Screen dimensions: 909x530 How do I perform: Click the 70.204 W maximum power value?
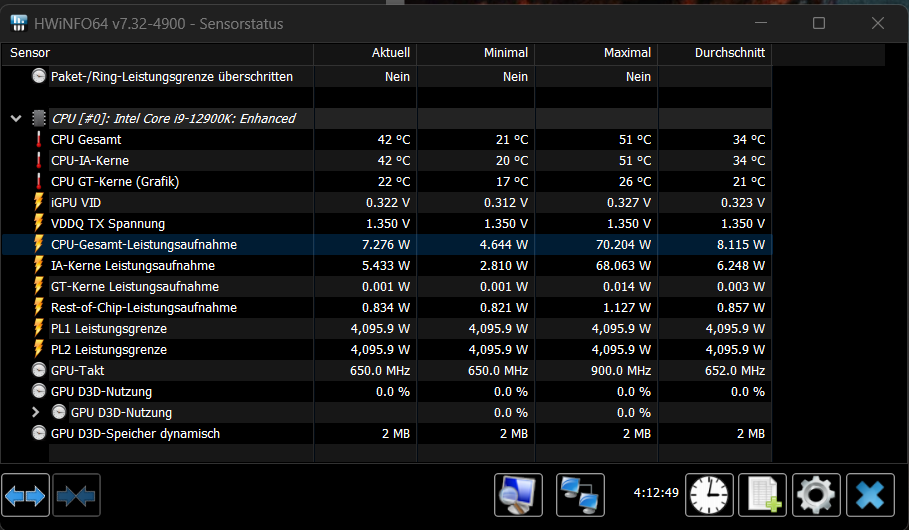coord(623,245)
